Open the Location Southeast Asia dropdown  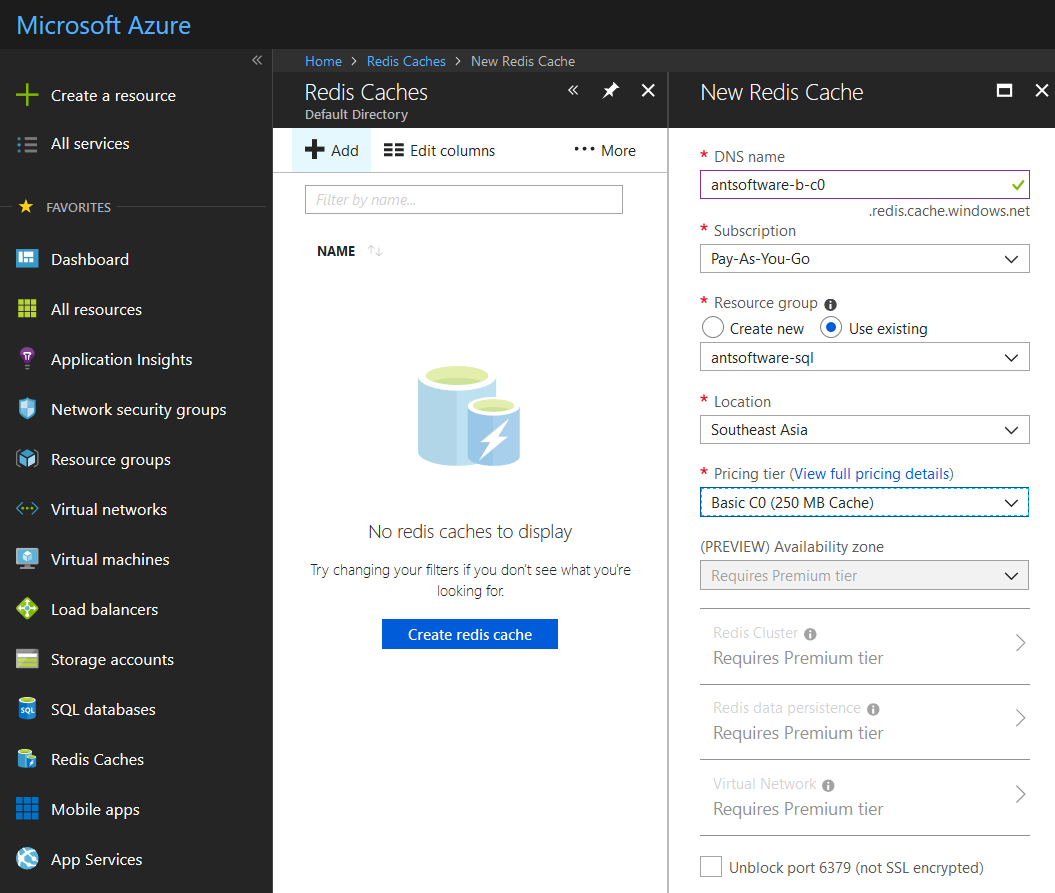865,429
